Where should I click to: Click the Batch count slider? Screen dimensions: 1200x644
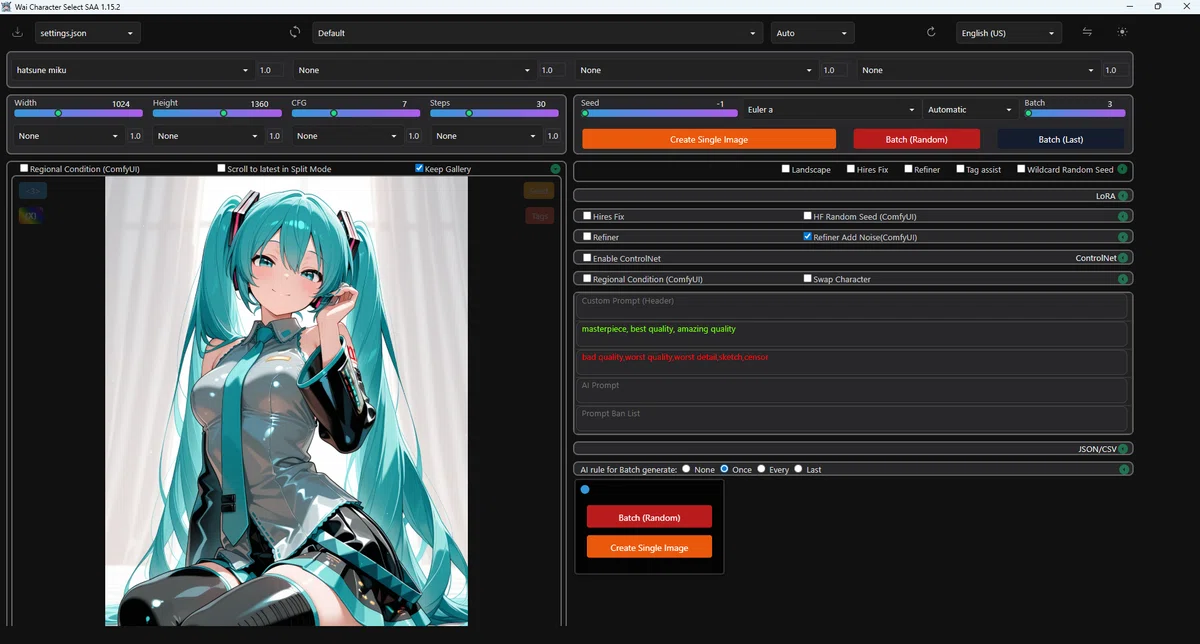coord(1074,113)
